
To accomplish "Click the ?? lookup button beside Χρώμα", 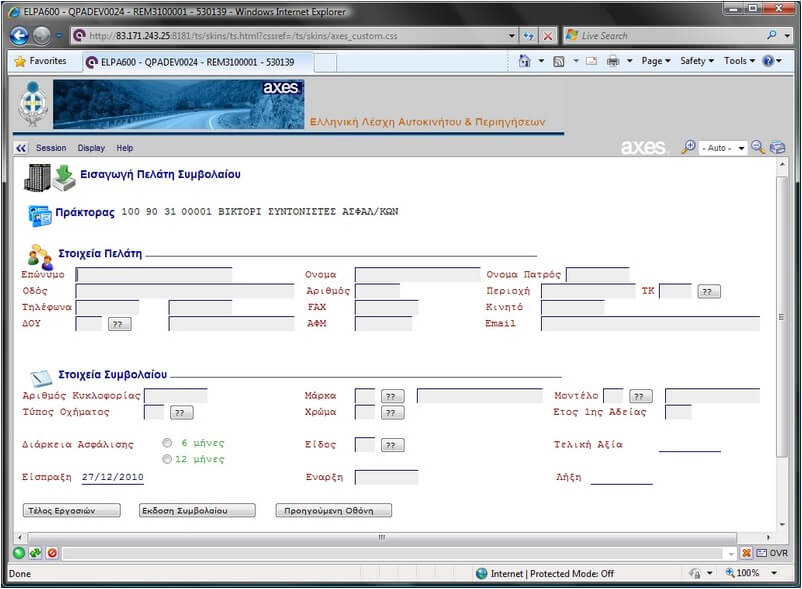I will point(392,413).
